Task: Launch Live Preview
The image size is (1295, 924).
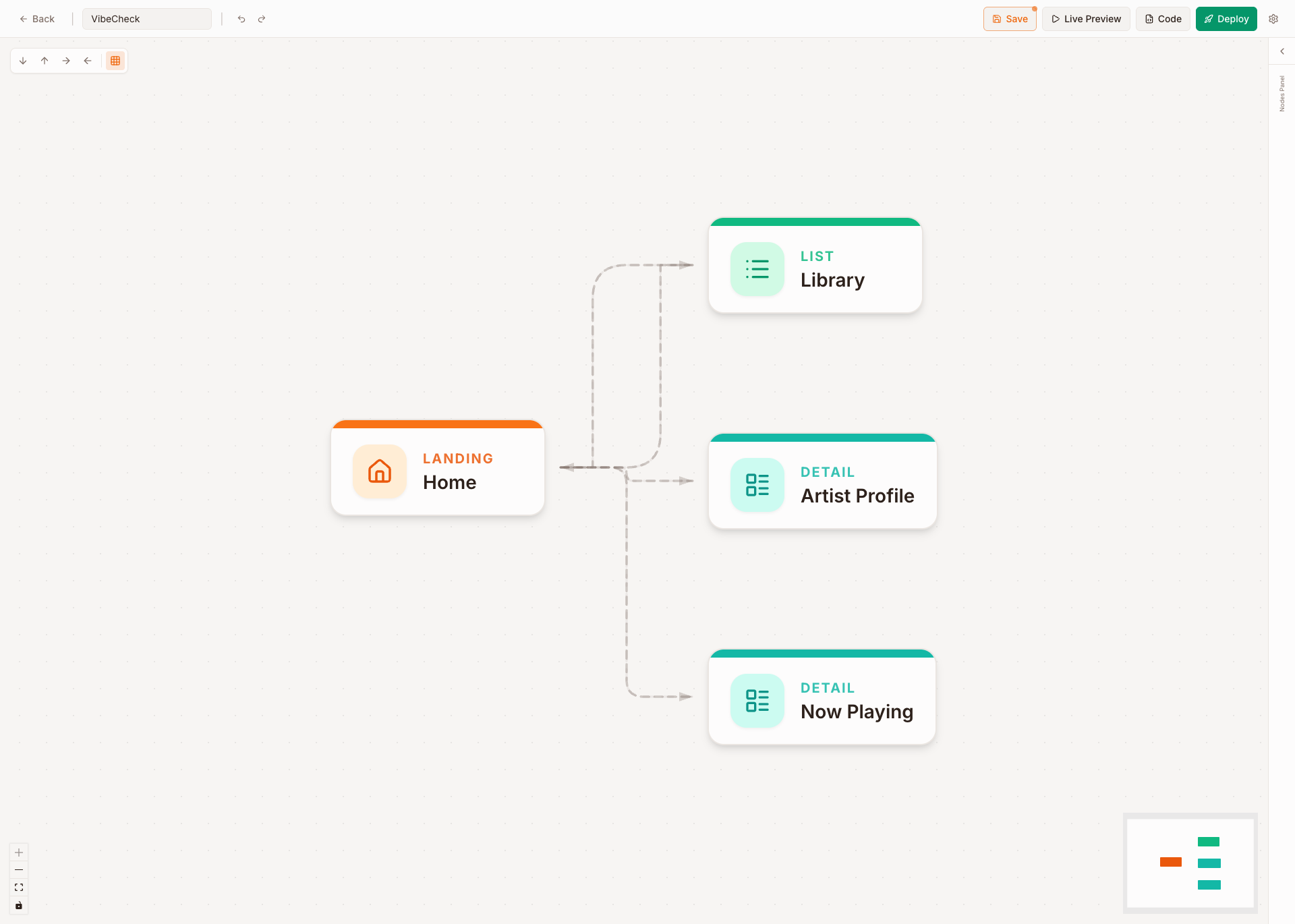Action: [1085, 19]
